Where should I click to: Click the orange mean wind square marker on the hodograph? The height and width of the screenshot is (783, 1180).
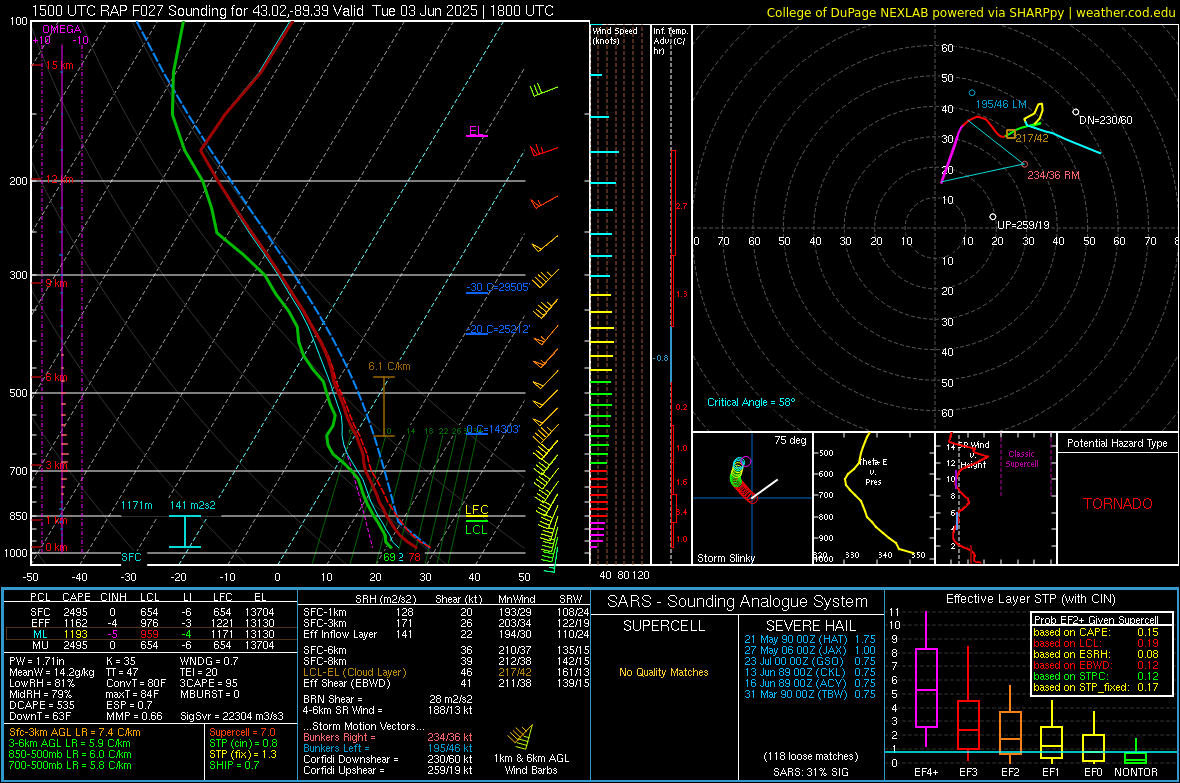tap(1011, 133)
